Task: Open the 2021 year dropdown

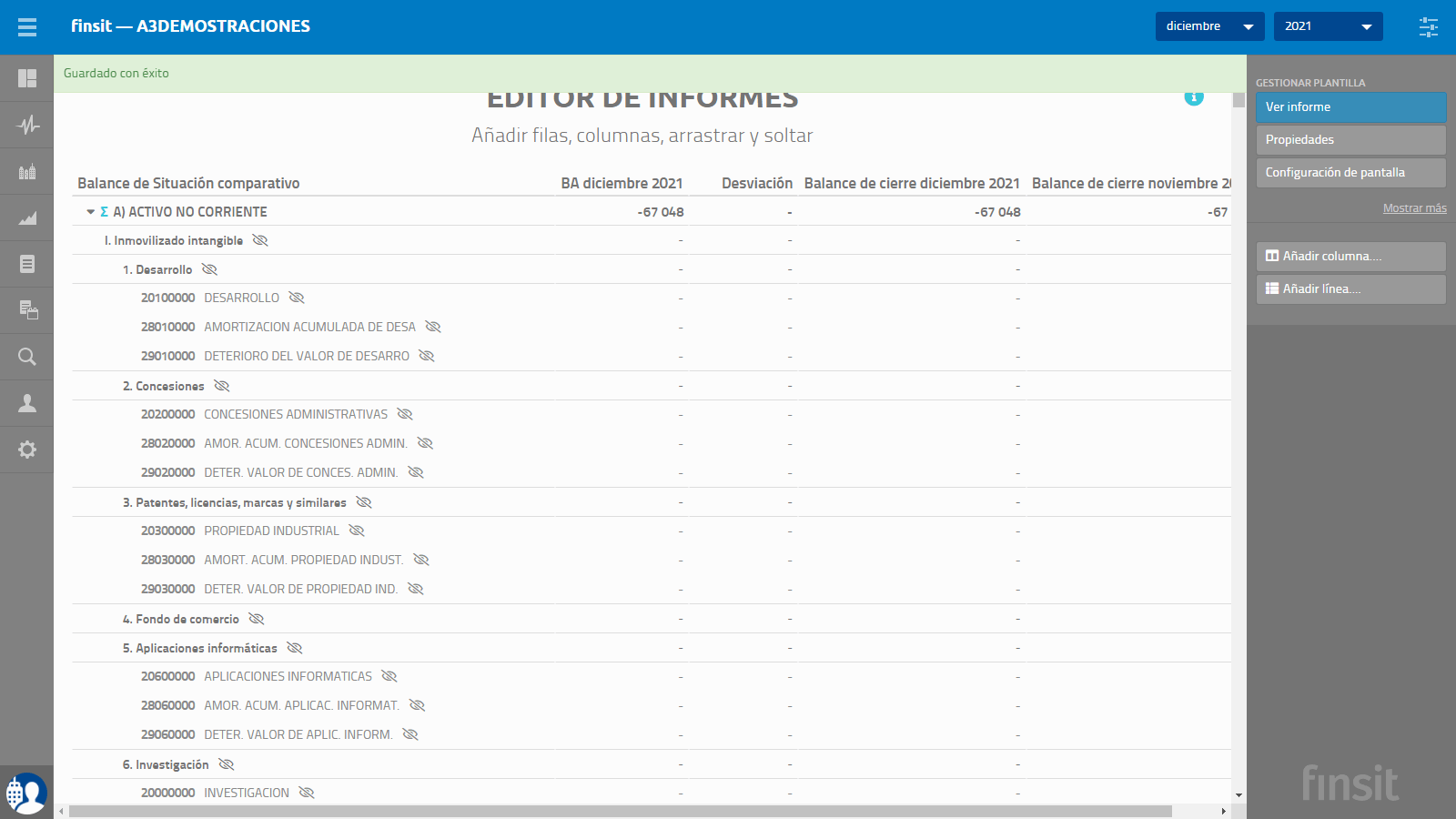Action: click(1329, 26)
